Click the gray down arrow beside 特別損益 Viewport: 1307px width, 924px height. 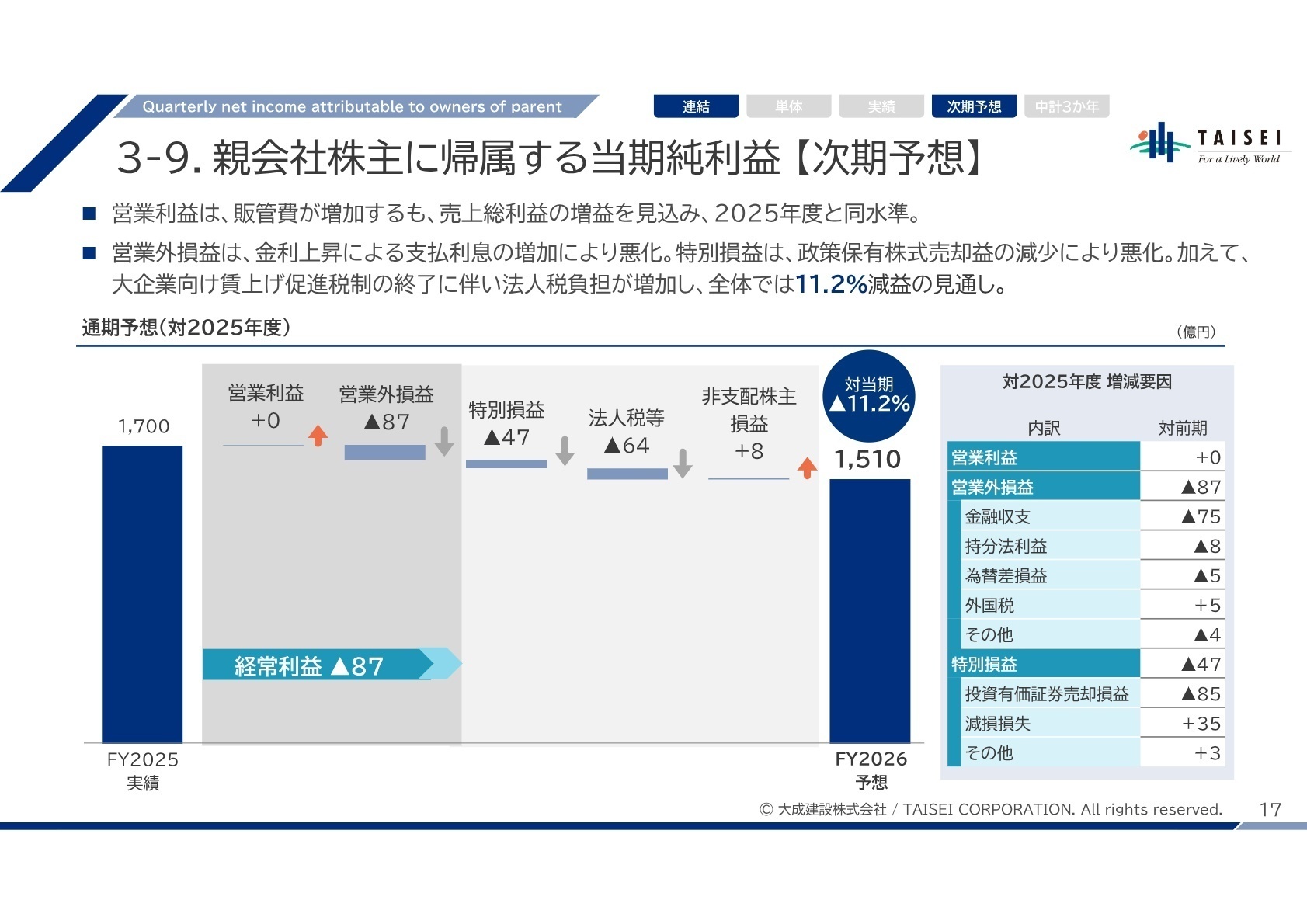pyautogui.click(x=565, y=450)
